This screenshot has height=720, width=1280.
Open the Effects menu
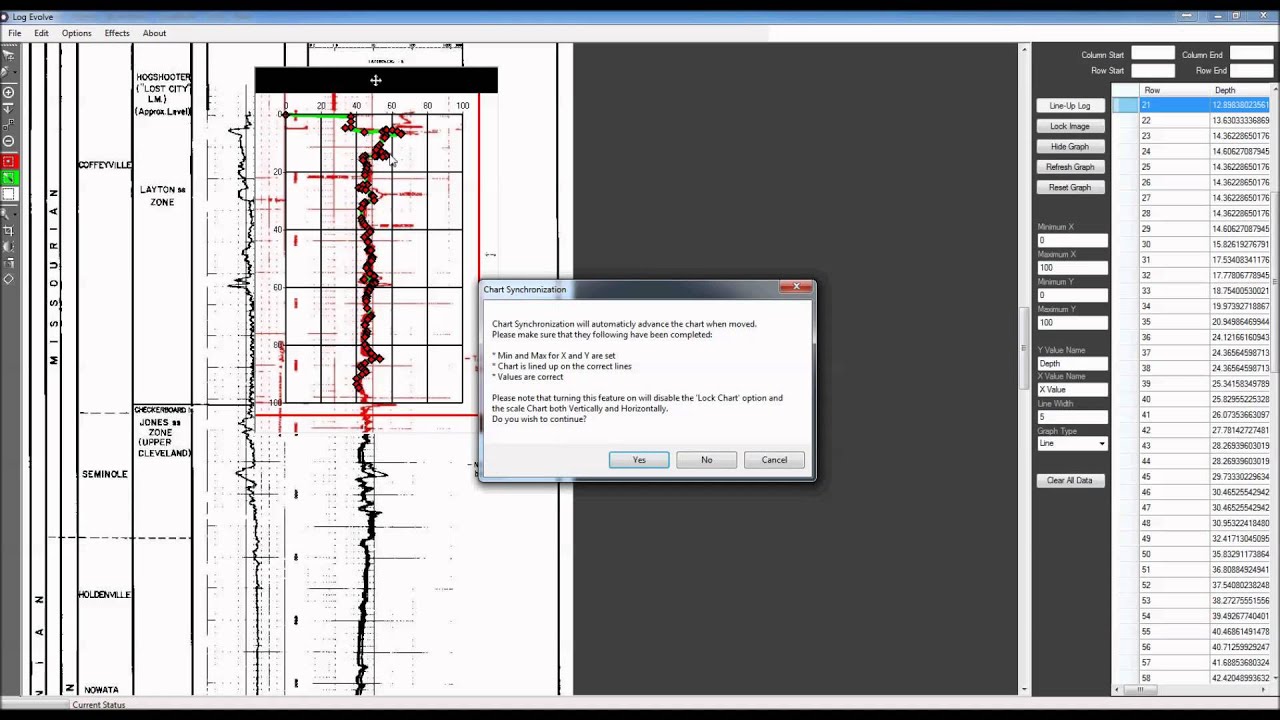[x=117, y=33]
